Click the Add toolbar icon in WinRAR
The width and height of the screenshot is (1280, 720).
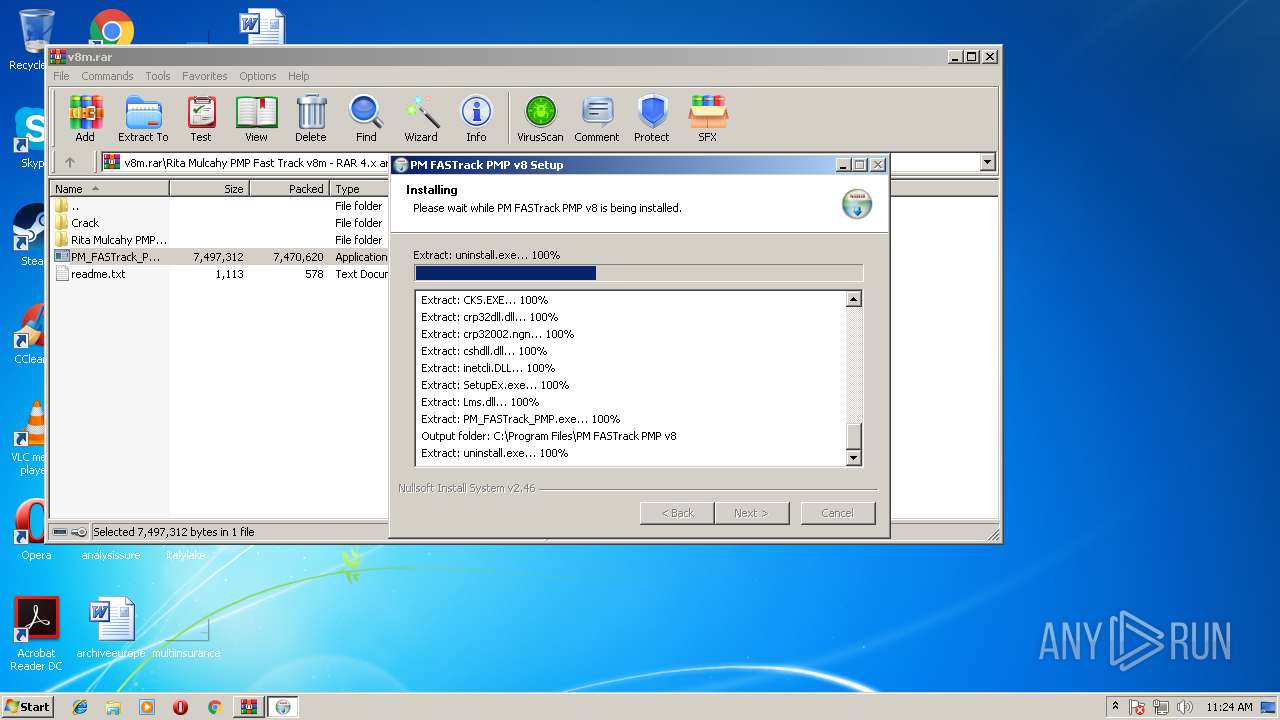tap(85, 119)
